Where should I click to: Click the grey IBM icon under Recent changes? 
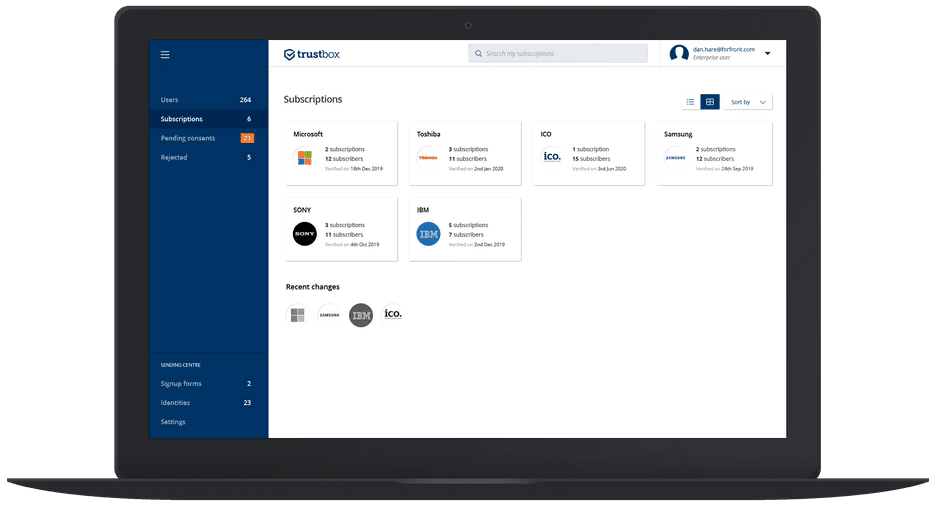coord(361,315)
